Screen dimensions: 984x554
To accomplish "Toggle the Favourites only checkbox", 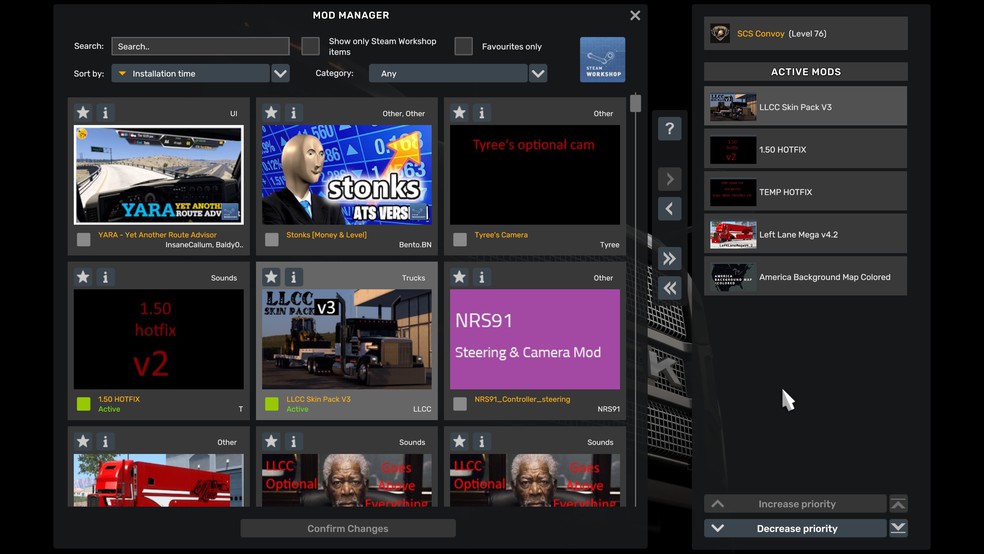I will tap(463, 46).
